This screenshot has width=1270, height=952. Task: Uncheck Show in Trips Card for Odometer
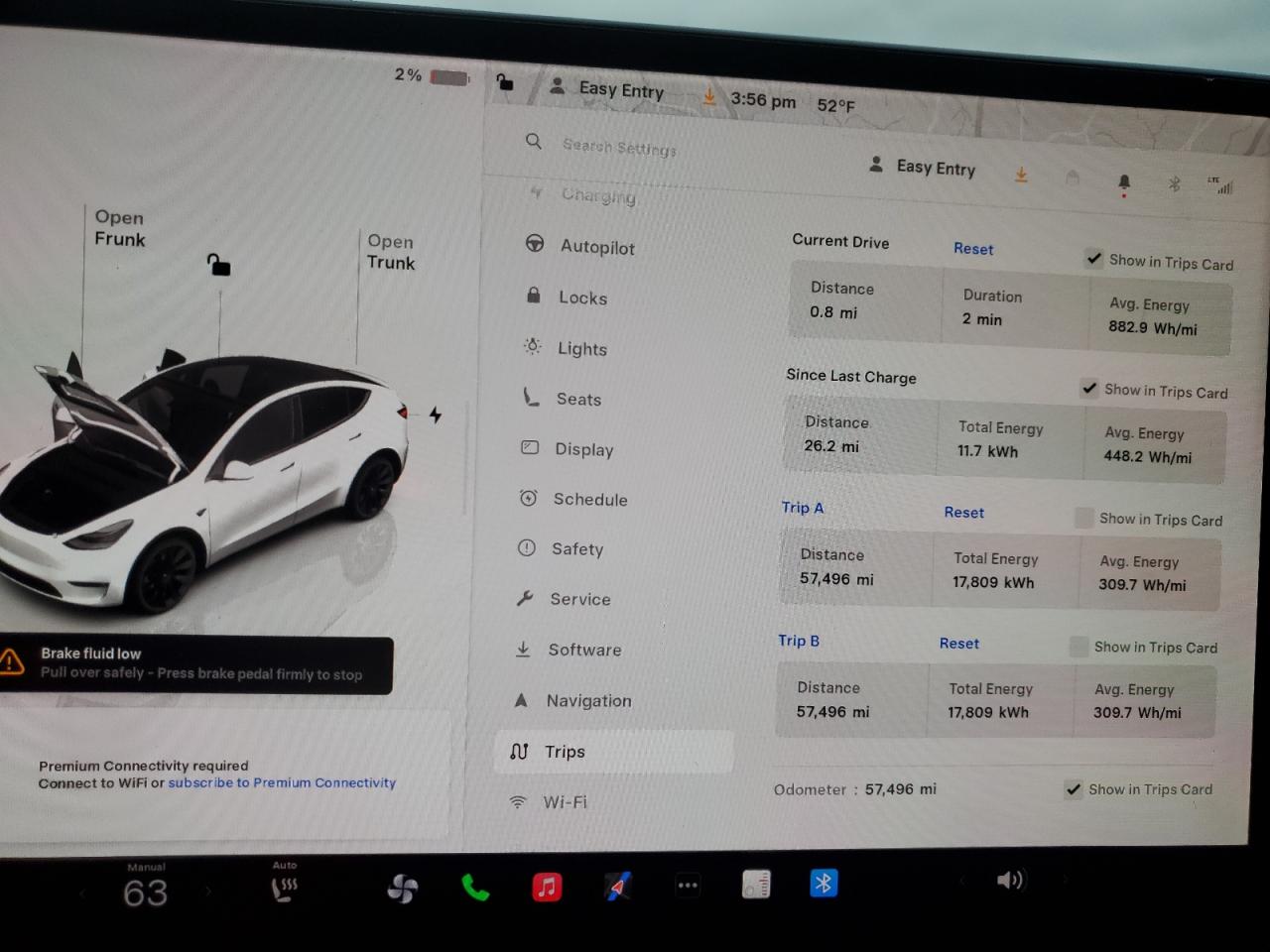[x=1073, y=789]
